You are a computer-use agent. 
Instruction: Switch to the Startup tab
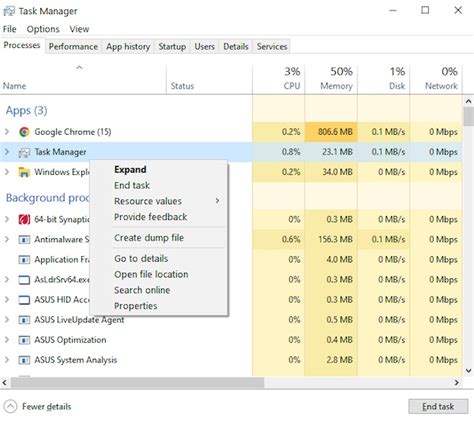click(x=172, y=46)
